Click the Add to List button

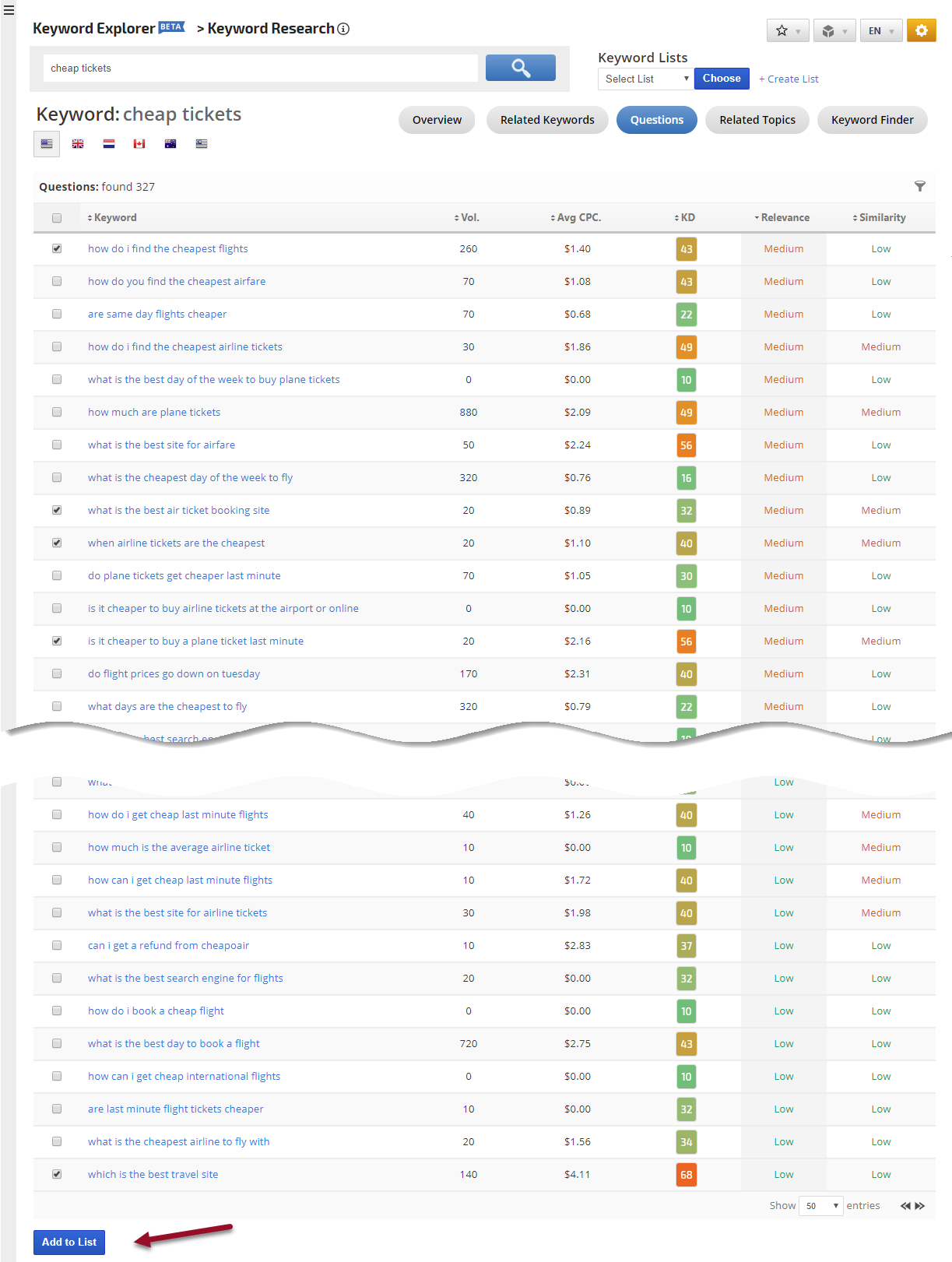pos(69,1242)
